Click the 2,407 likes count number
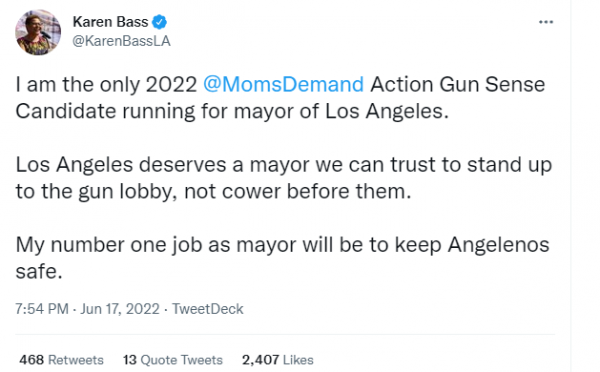The width and height of the screenshot is (600, 372). [x=260, y=360]
